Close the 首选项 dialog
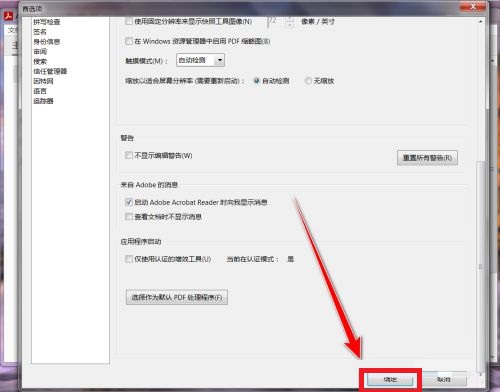 [473, 7]
